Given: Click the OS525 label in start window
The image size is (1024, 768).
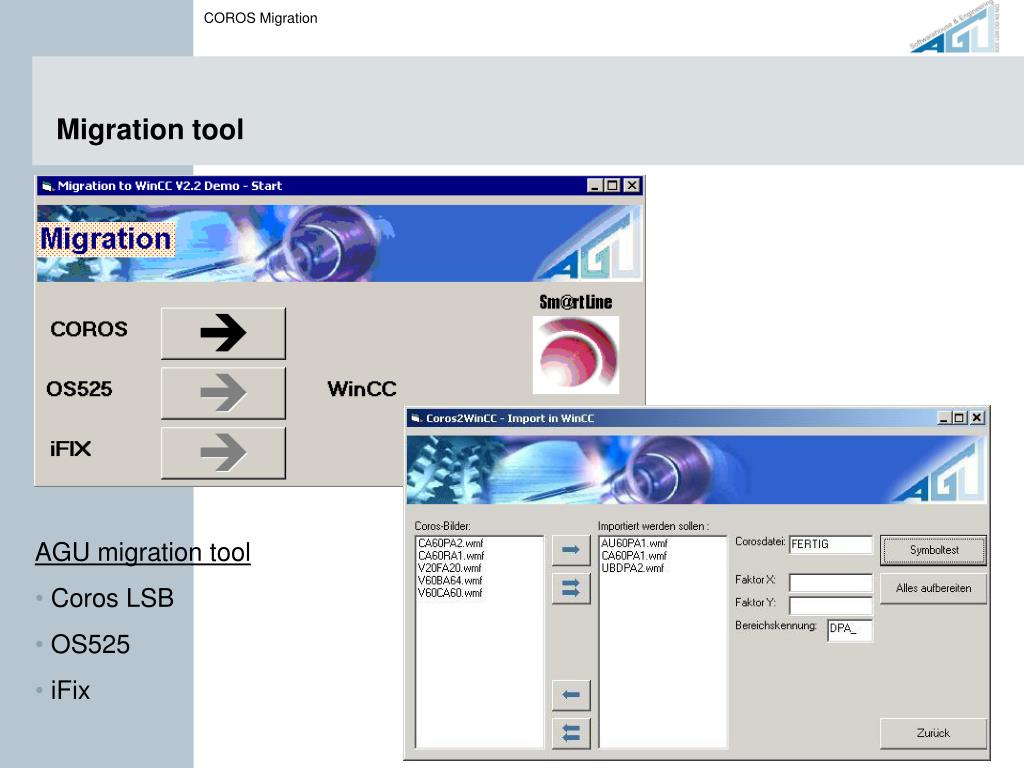Looking at the screenshot, I should 80,389.
